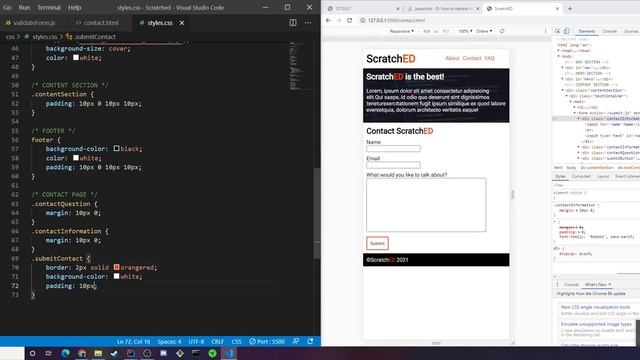Viewport: 640px width, 360px height.
Task: Close the first 127.0.0.1 Chrome tab
Action: pyautogui.click(x=398, y=9)
